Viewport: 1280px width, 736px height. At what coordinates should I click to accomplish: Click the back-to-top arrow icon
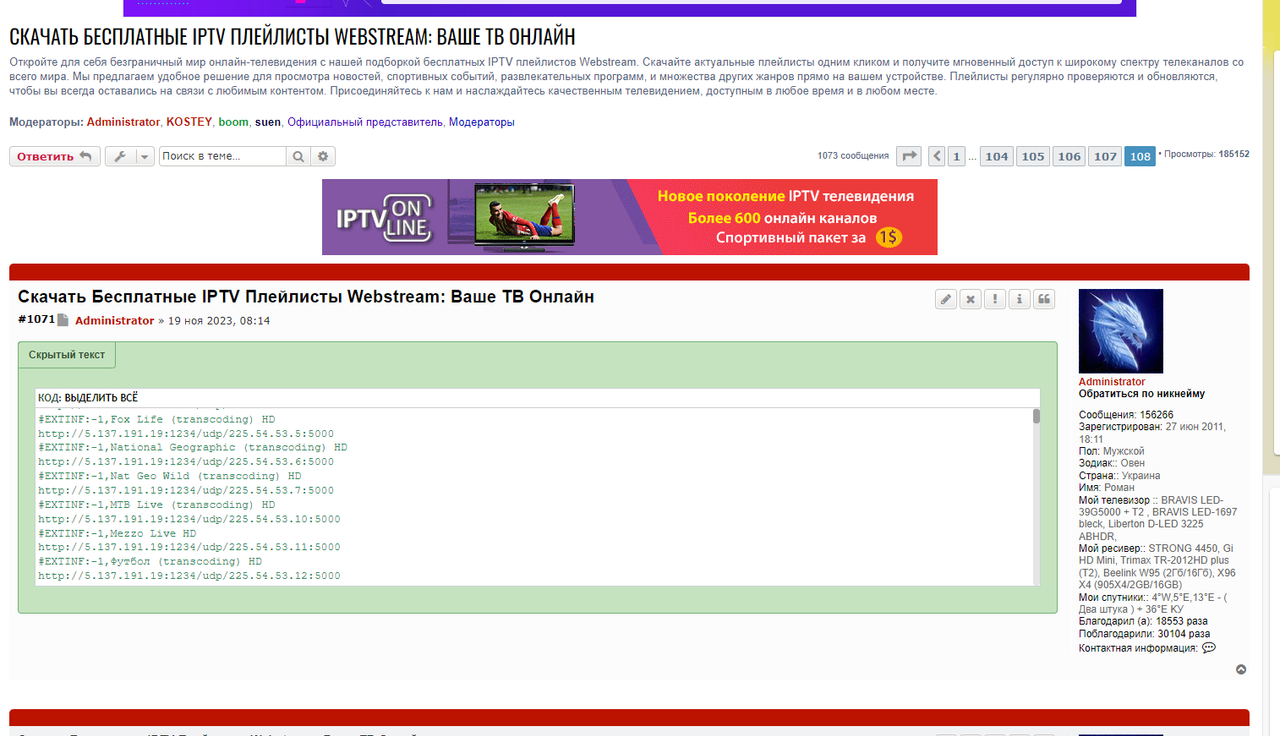[x=1241, y=668]
